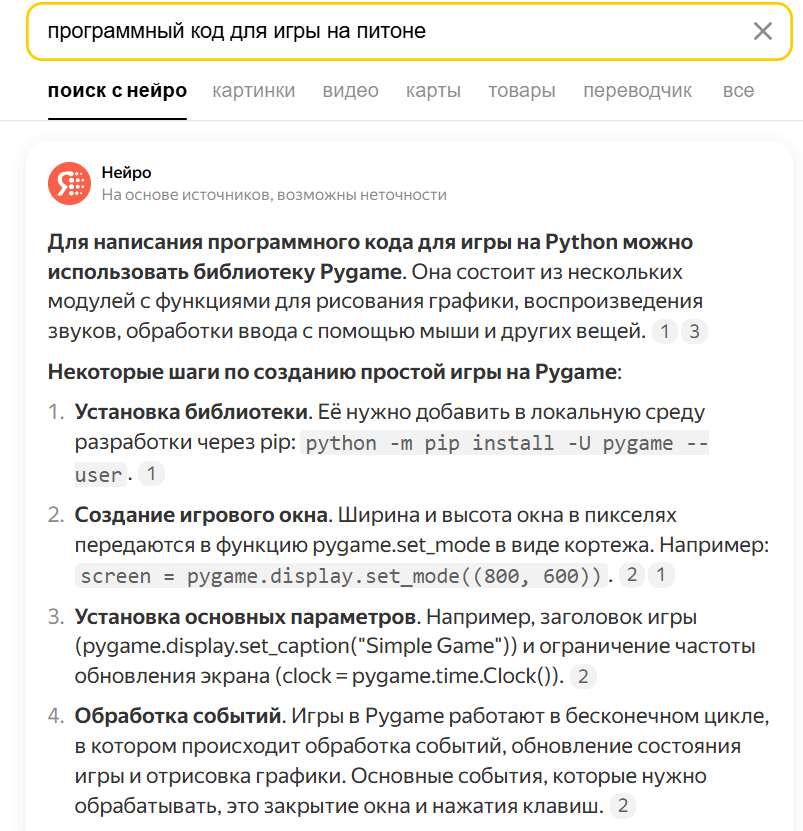Go to the "карты" tab
Image resolution: width=803 pixels, height=831 pixels.
[433, 91]
